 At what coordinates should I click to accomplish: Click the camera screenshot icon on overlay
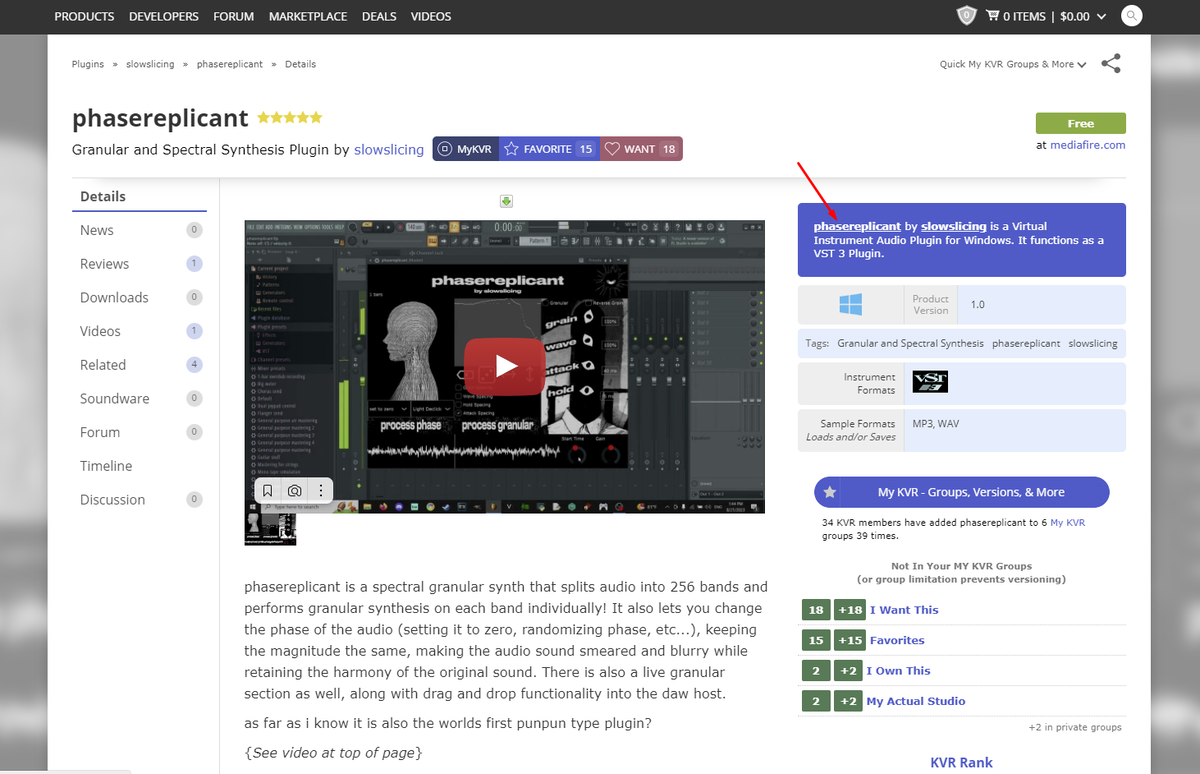point(294,491)
